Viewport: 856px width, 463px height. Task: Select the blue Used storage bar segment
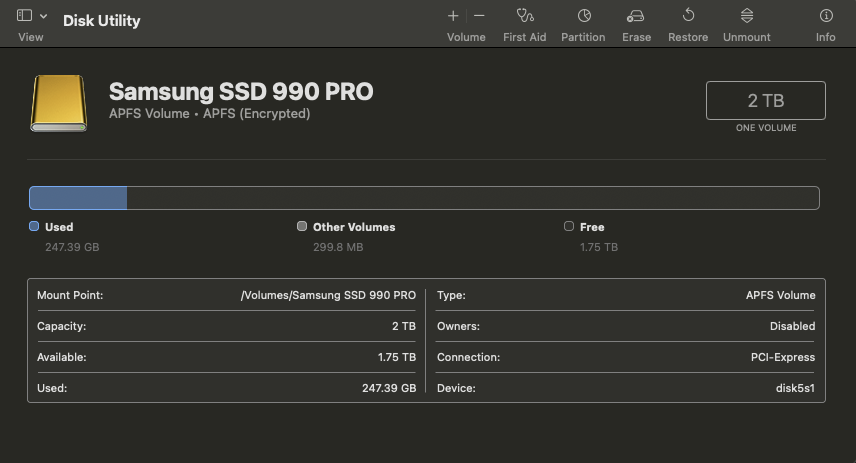coord(78,198)
